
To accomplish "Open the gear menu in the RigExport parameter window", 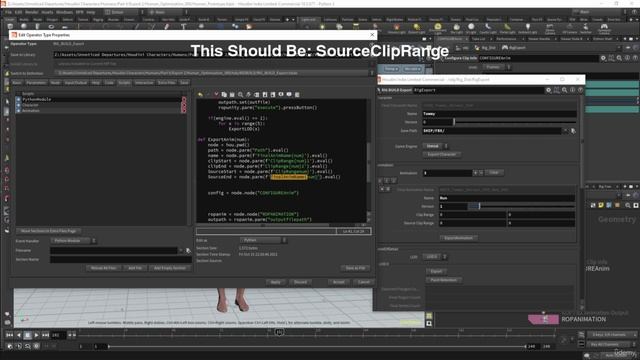I will 549,90.
